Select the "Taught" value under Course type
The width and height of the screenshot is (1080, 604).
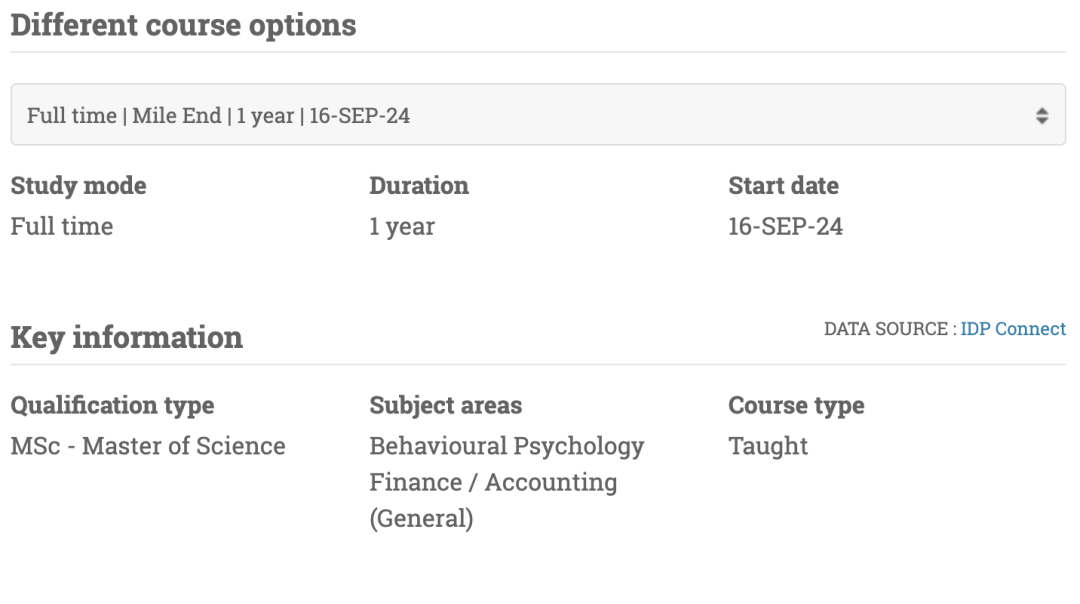pos(768,446)
